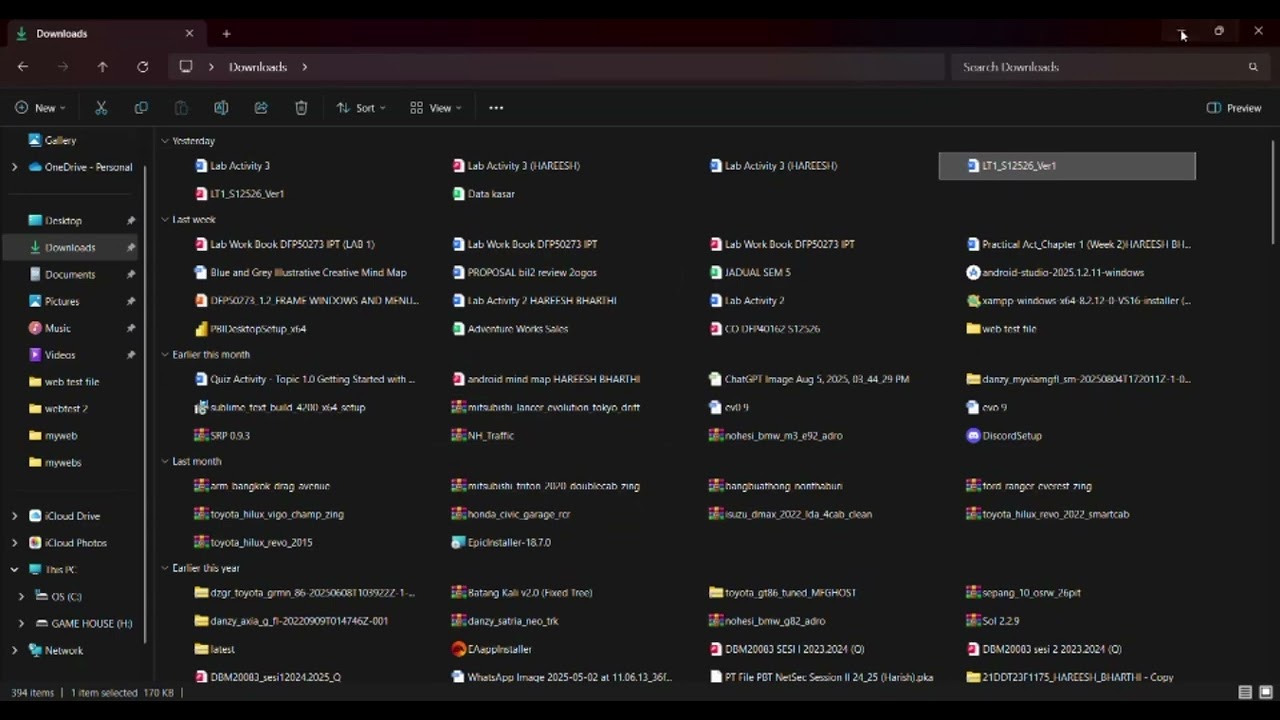The height and width of the screenshot is (720, 1280).
Task: Refresh the Downloads folder
Action: tap(142, 67)
